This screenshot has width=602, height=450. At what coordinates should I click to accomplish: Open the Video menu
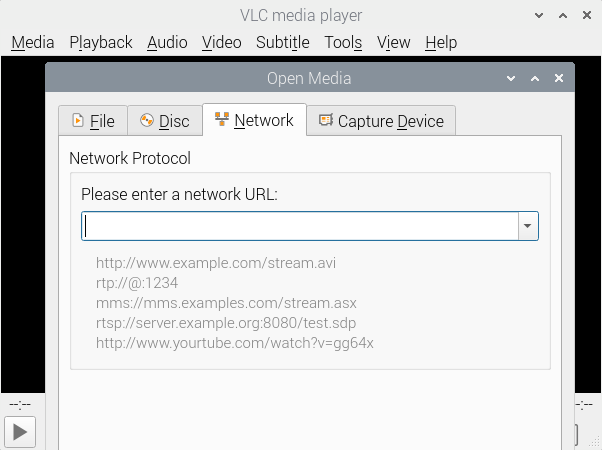point(221,42)
